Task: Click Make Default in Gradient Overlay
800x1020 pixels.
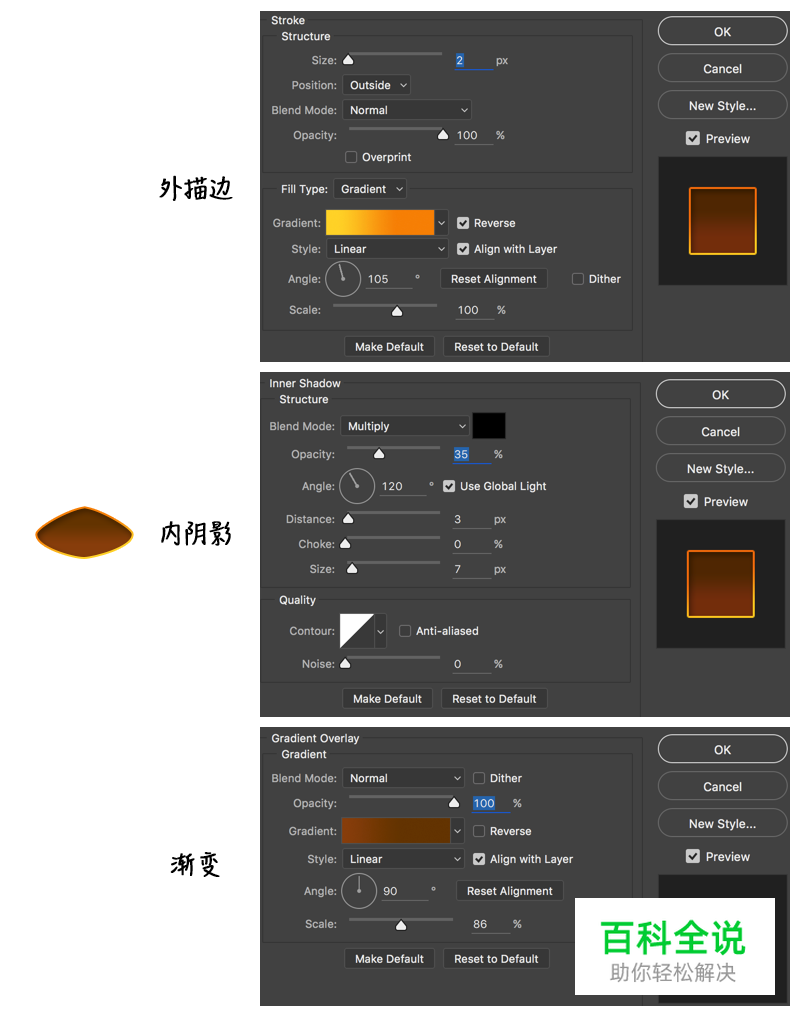Action: (x=389, y=958)
